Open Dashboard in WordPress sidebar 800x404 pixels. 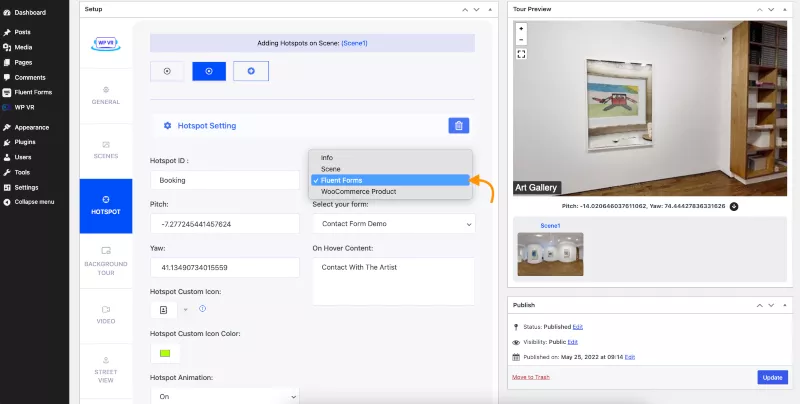[x=24, y=12]
